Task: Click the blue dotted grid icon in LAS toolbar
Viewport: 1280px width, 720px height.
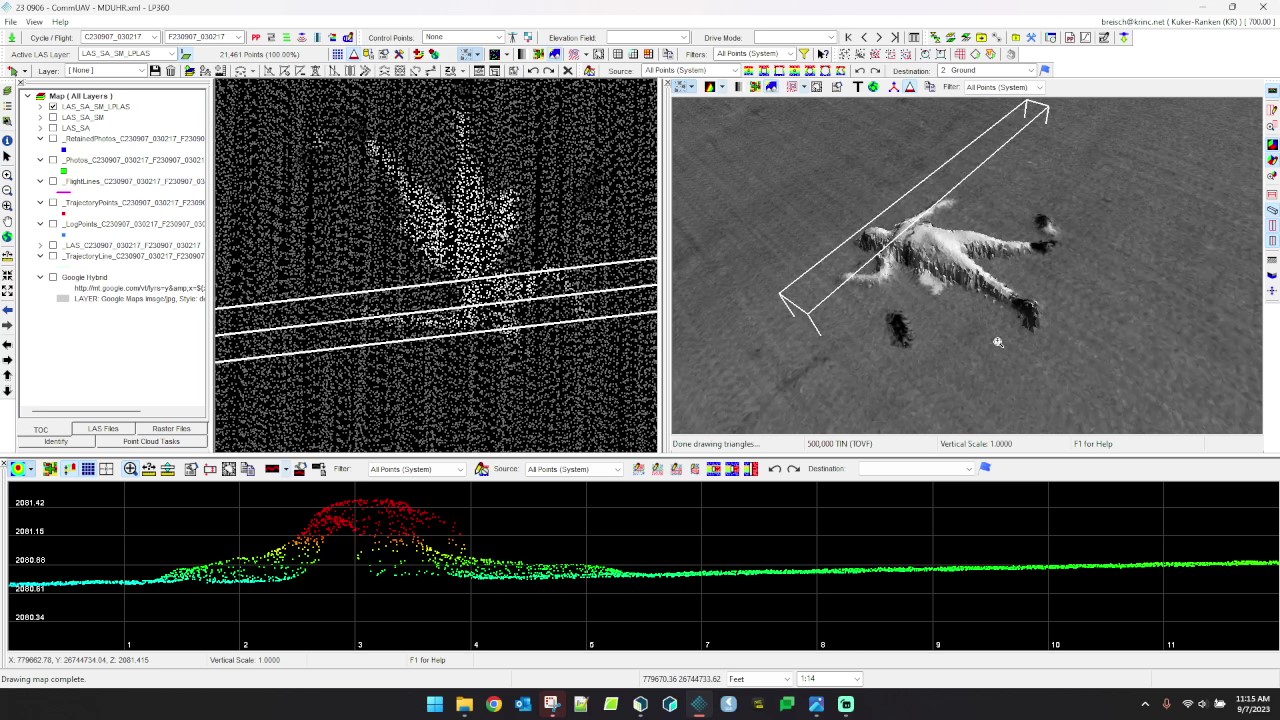Action: (338, 54)
